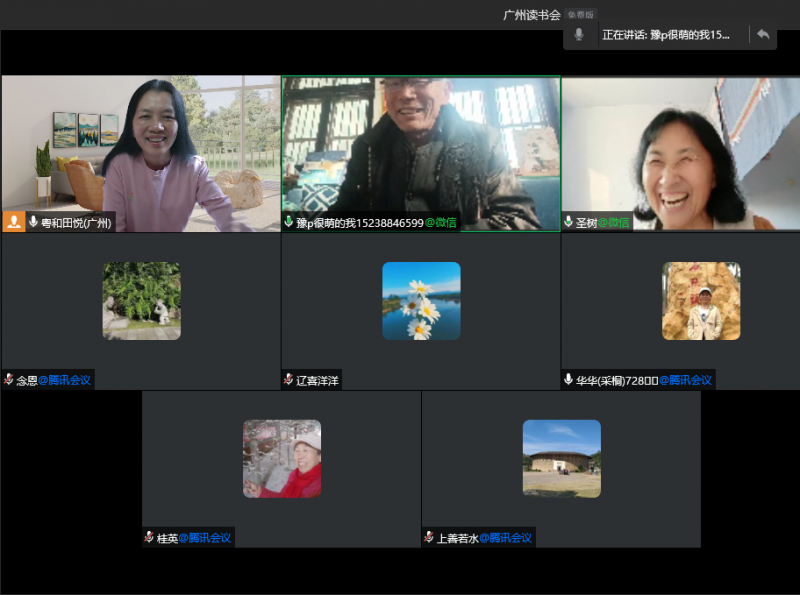Viewport: 800px width, 595px height.
Task: Click the daisy flower avatar of 辽喜洋洋
Action: [x=421, y=301]
